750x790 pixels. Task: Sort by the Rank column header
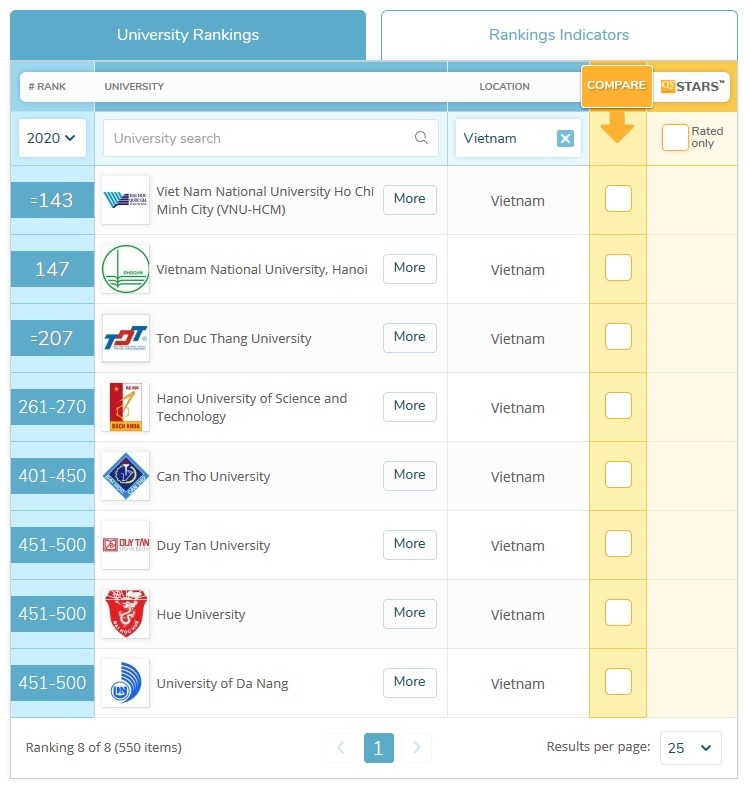click(47, 87)
